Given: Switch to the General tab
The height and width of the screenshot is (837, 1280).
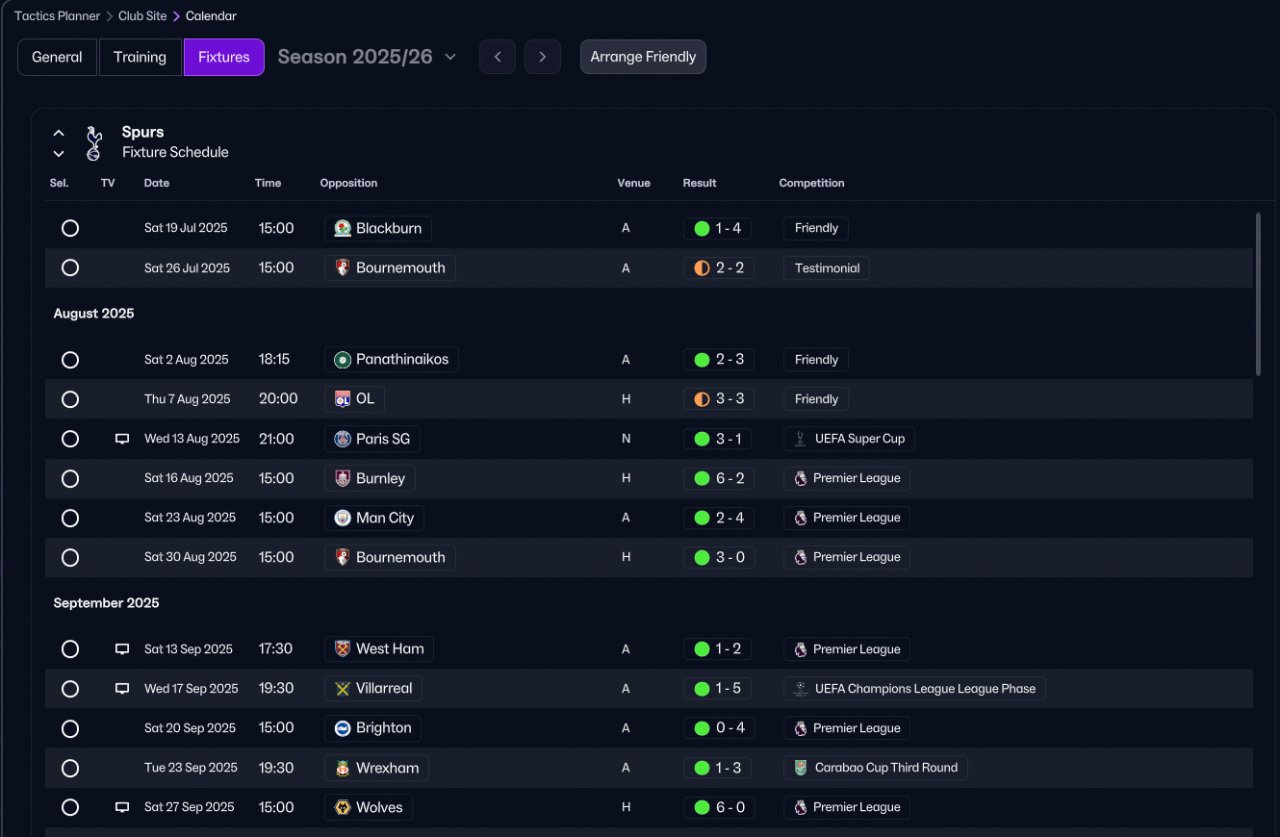Looking at the screenshot, I should (x=57, y=57).
